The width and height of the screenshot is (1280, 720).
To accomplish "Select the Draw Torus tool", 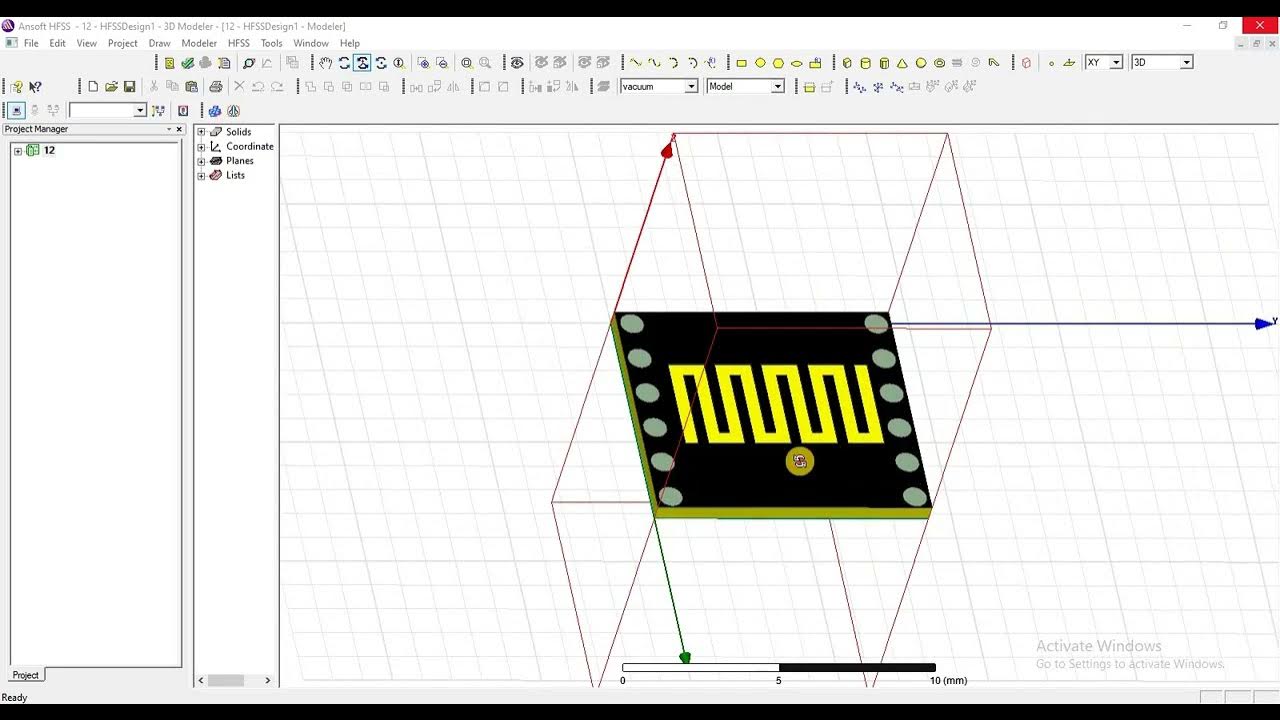I will click(939, 63).
